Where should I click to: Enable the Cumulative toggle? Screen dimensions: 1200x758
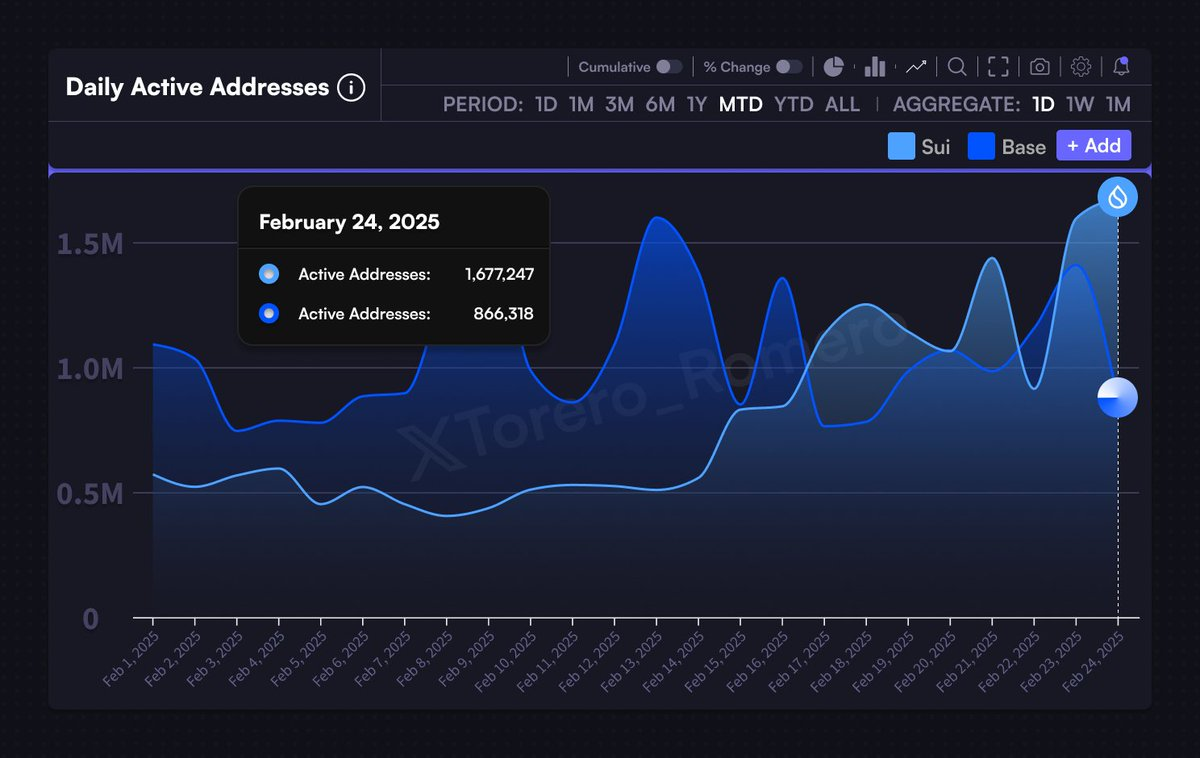coord(669,67)
